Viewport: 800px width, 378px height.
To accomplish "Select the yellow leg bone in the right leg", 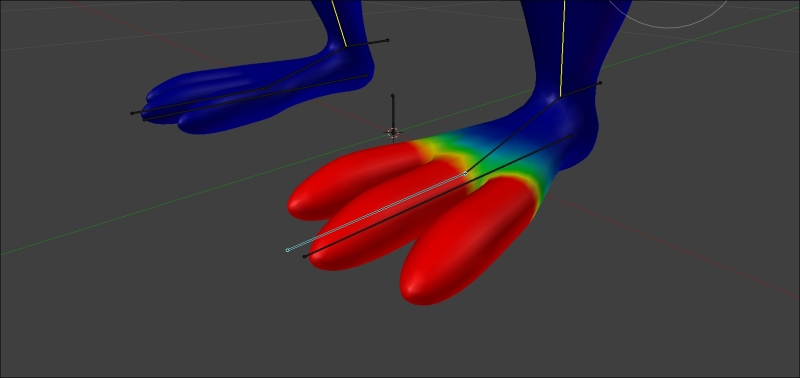I will (x=562, y=48).
